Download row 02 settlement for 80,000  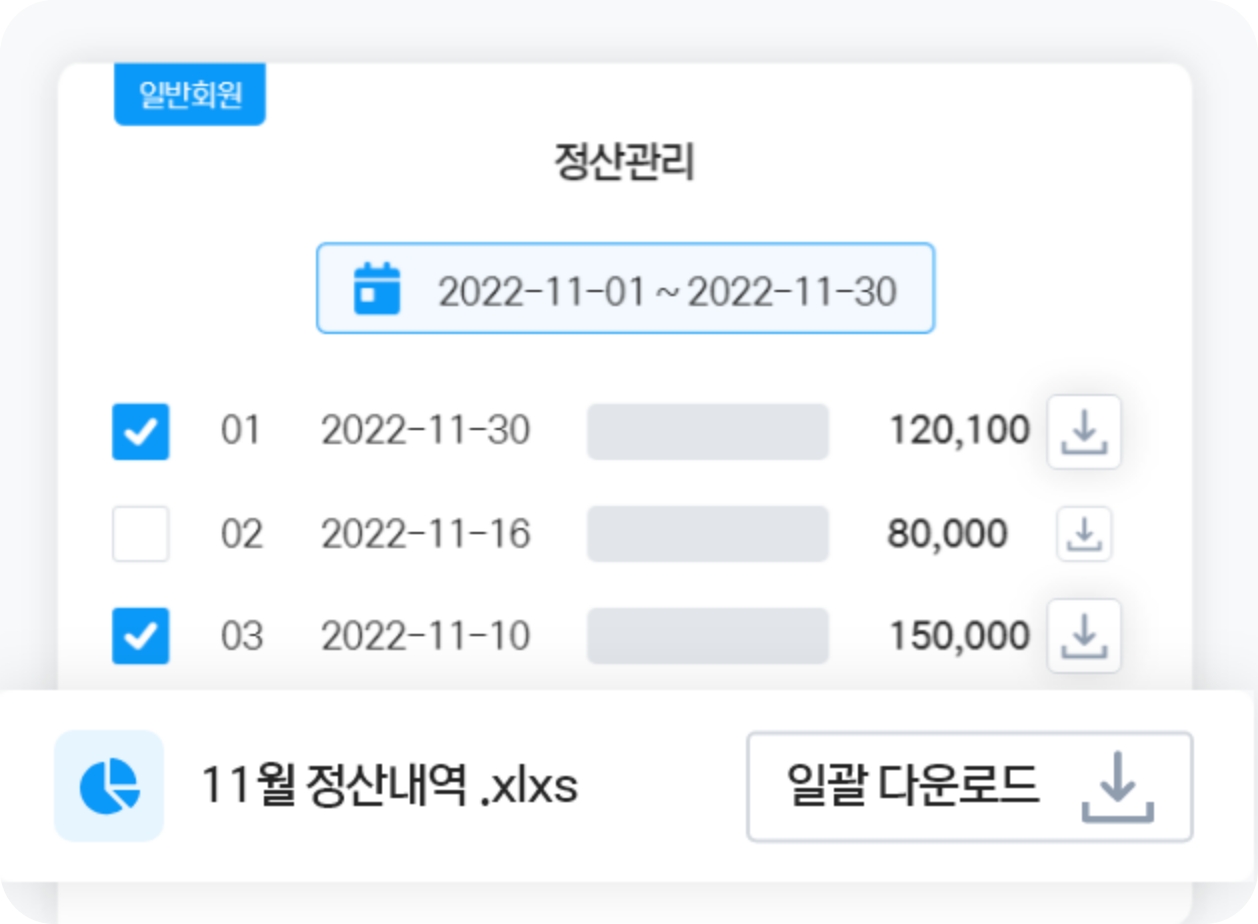coord(1084,534)
